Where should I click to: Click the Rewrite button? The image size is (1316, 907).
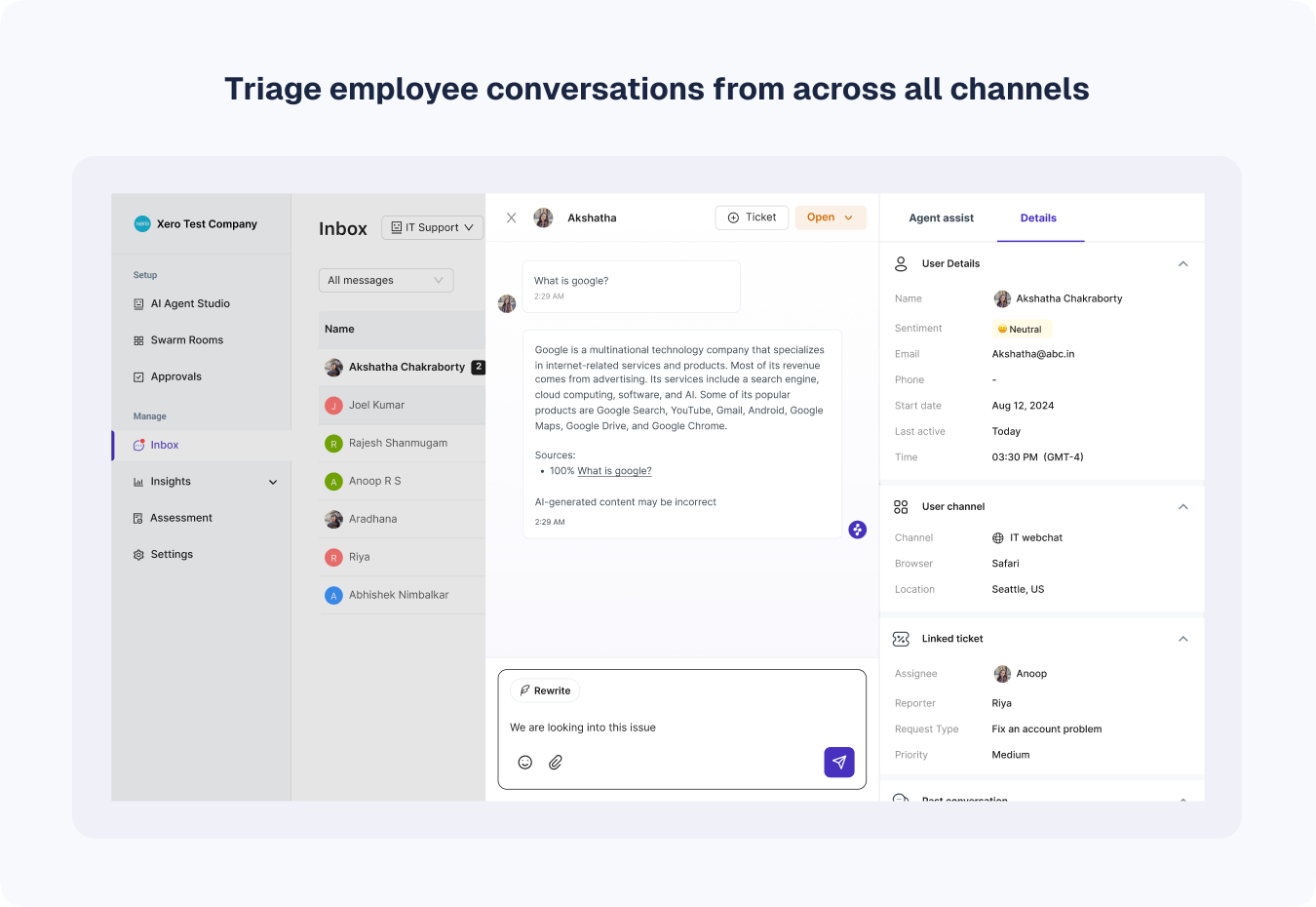coord(545,690)
